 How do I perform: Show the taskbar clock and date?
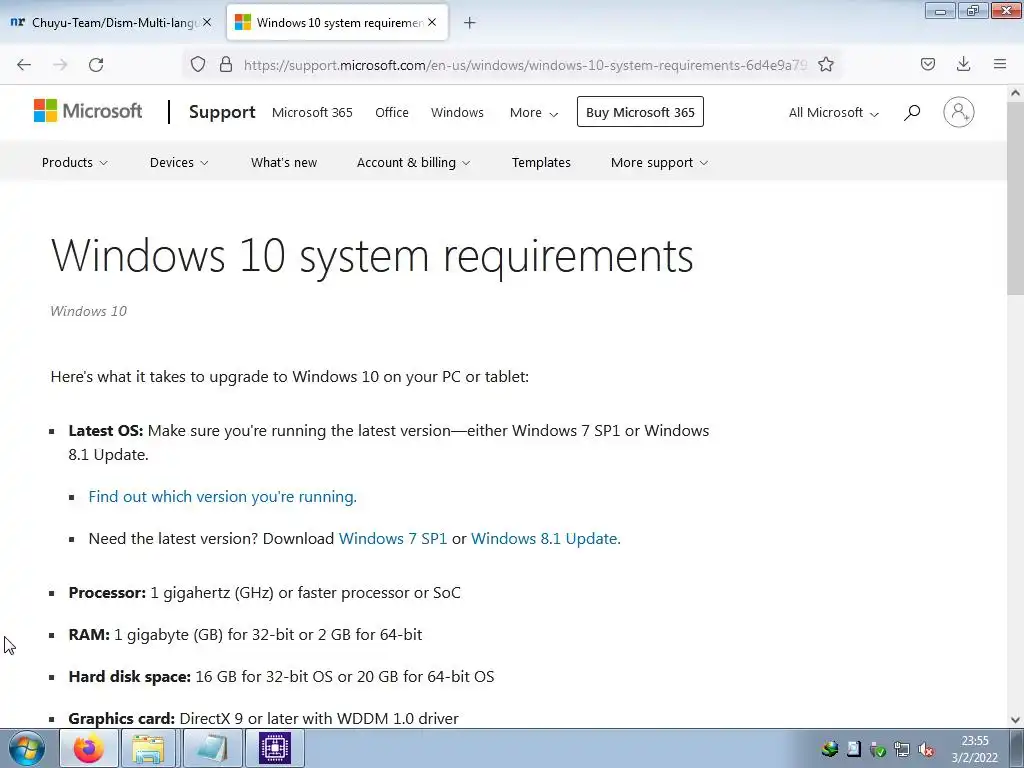[974, 749]
